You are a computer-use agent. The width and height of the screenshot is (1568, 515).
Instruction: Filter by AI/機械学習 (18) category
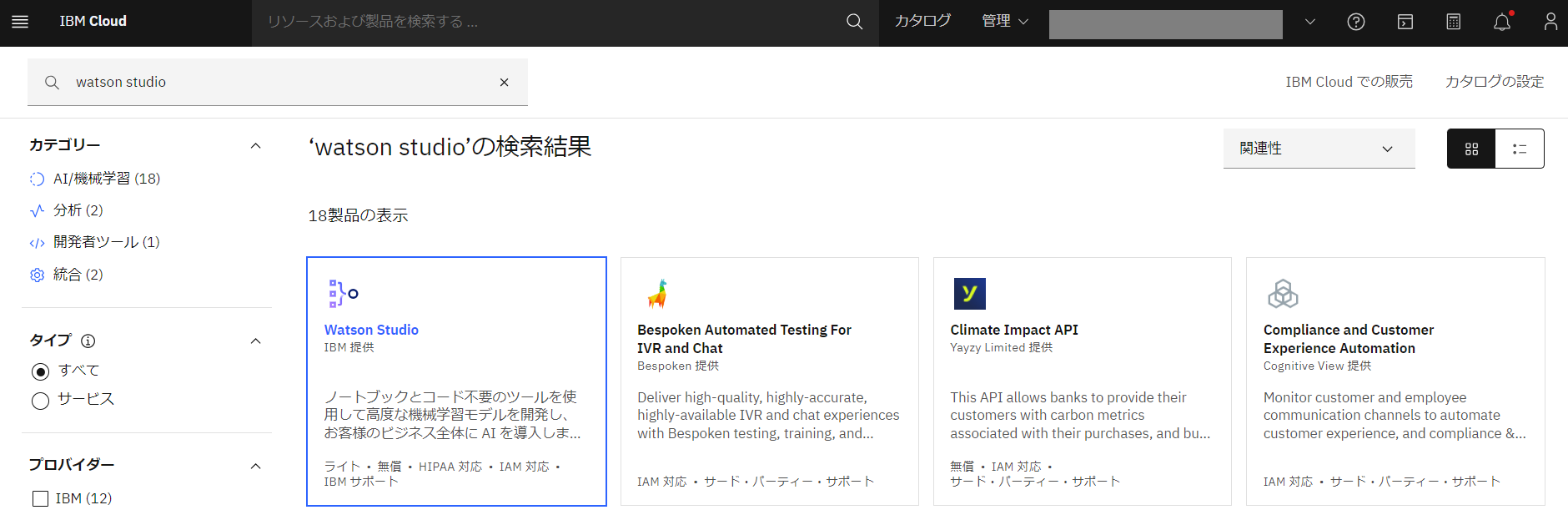[106, 179]
